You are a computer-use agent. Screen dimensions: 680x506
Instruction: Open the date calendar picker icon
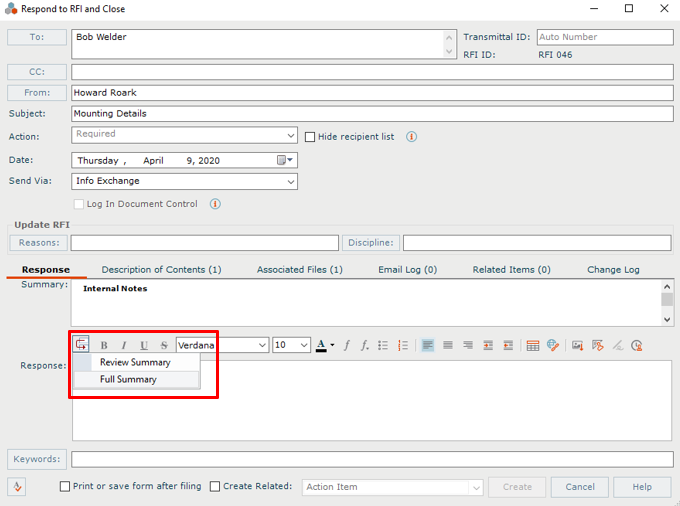285,160
